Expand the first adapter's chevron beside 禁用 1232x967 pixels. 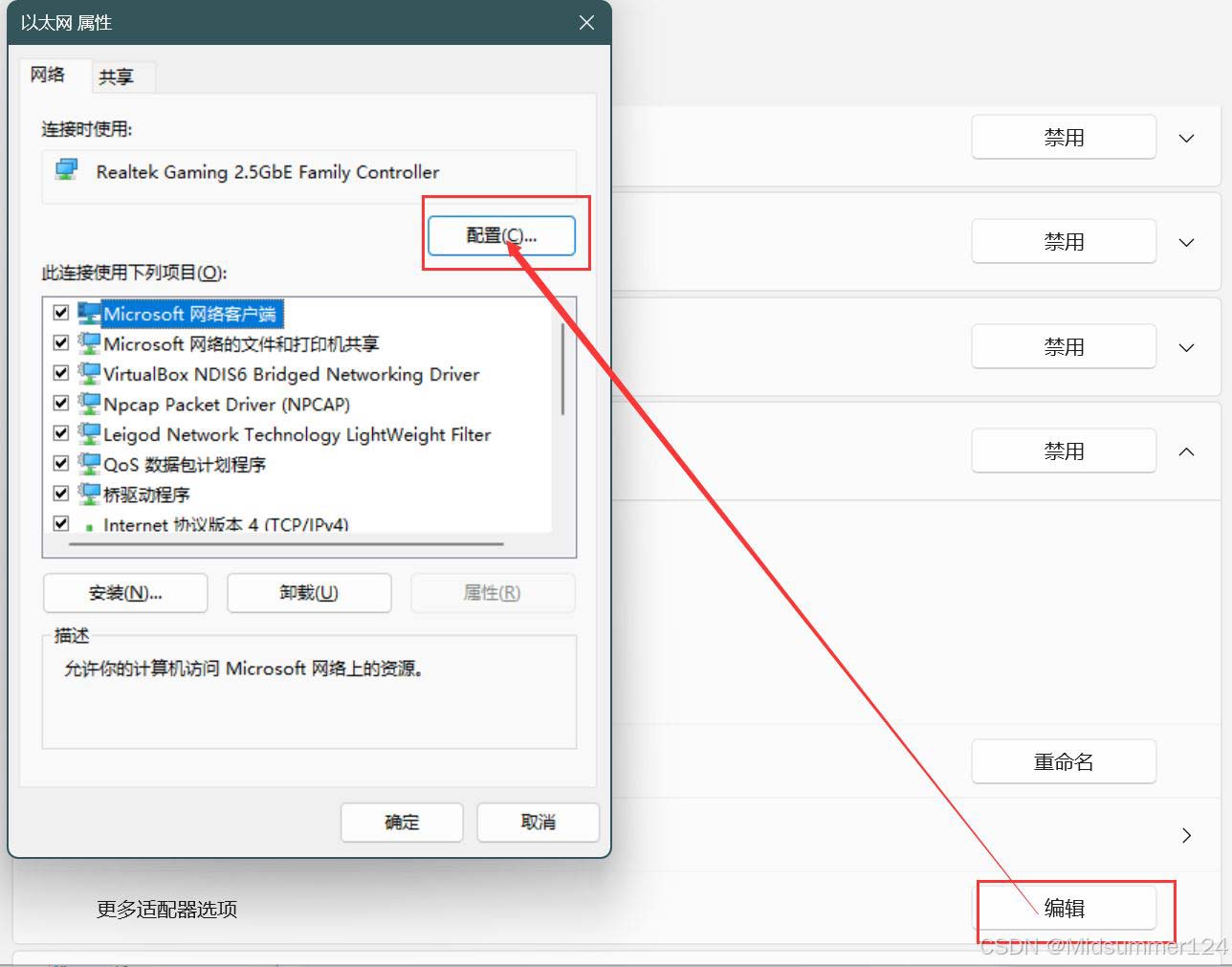tap(1186, 138)
